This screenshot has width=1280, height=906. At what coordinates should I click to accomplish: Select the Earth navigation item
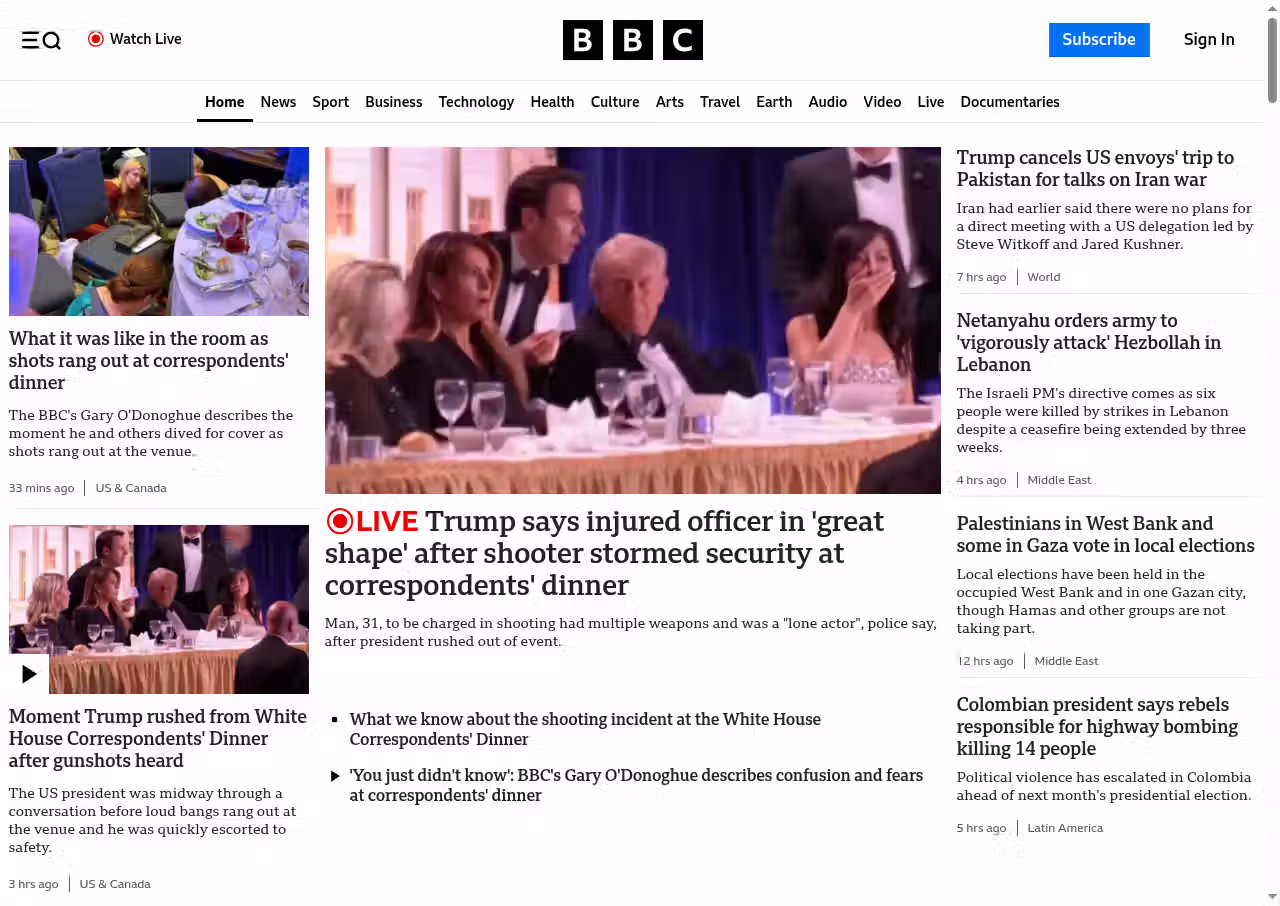pyautogui.click(x=774, y=102)
